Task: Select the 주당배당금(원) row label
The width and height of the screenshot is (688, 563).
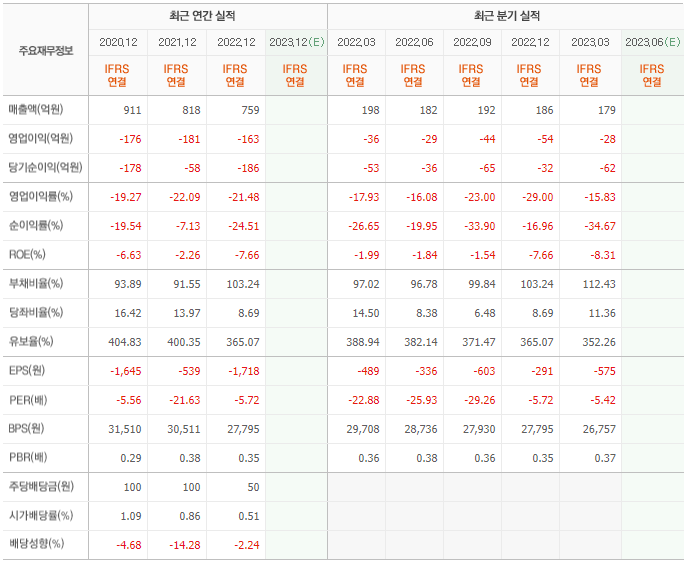Action: pos(41,486)
